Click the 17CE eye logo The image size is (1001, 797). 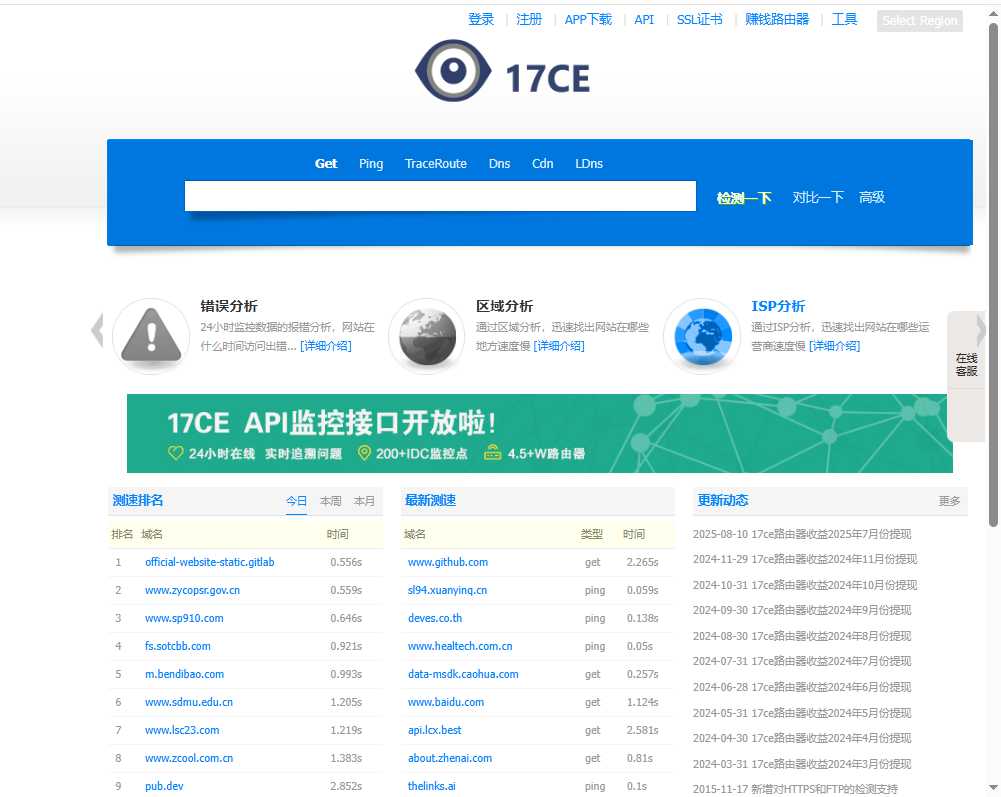pos(502,71)
